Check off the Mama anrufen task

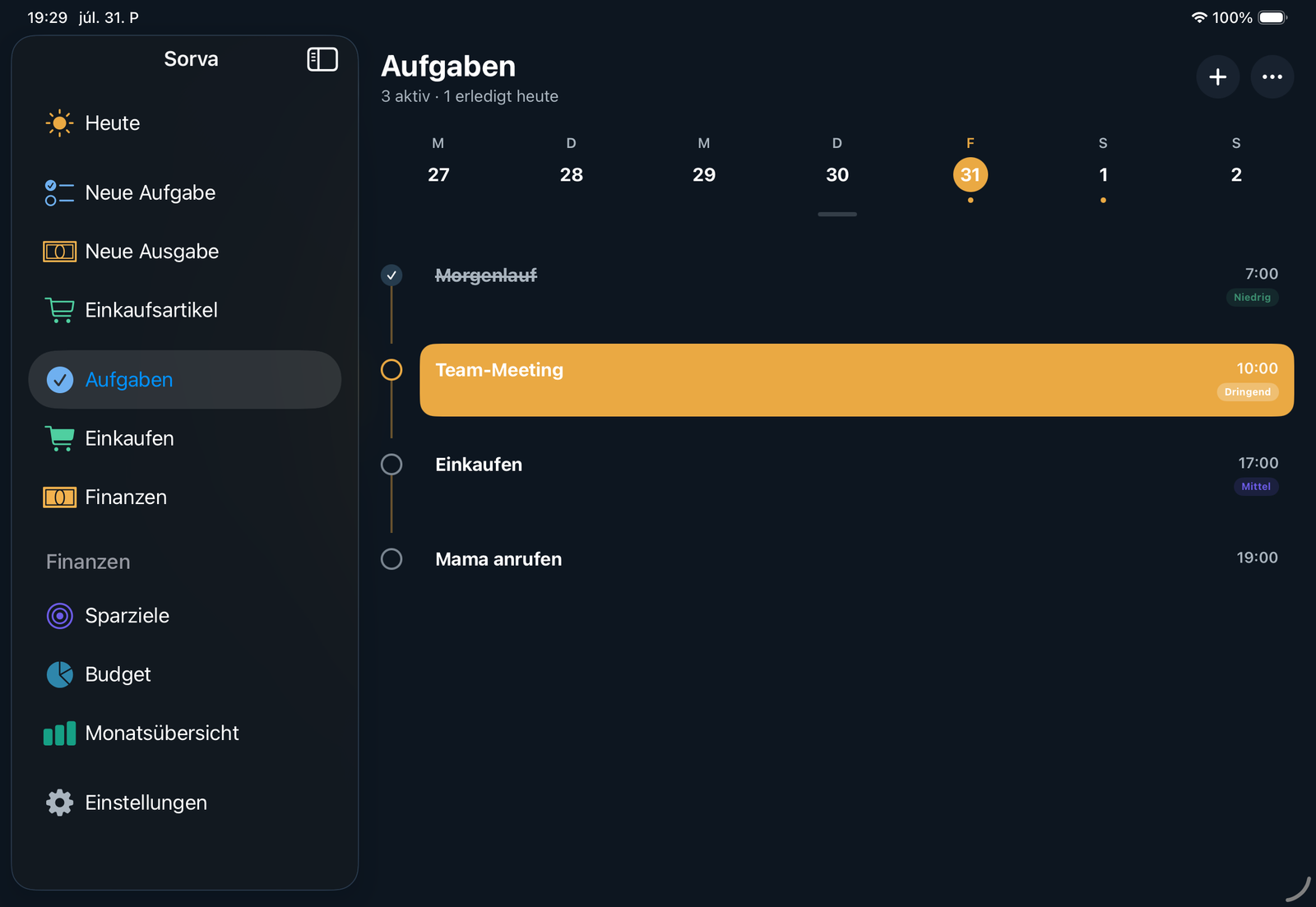[392, 559]
